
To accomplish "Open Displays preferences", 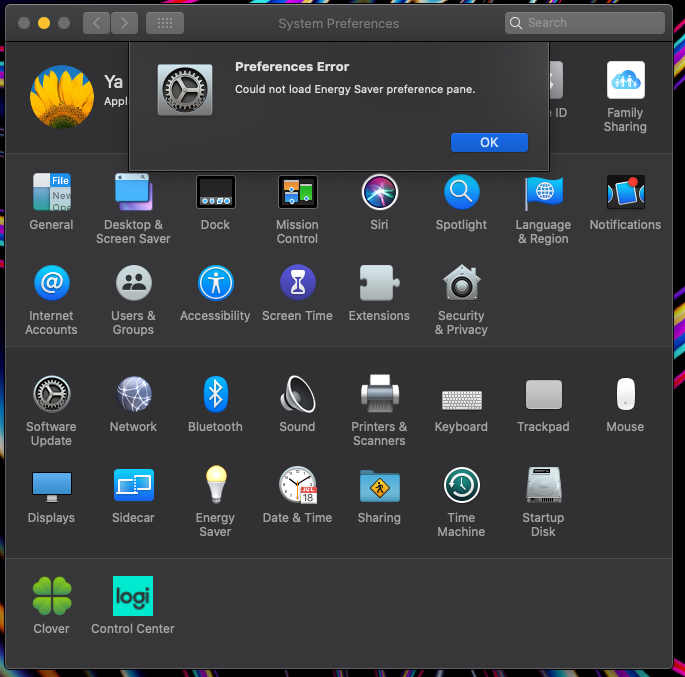I will coord(52,486).
